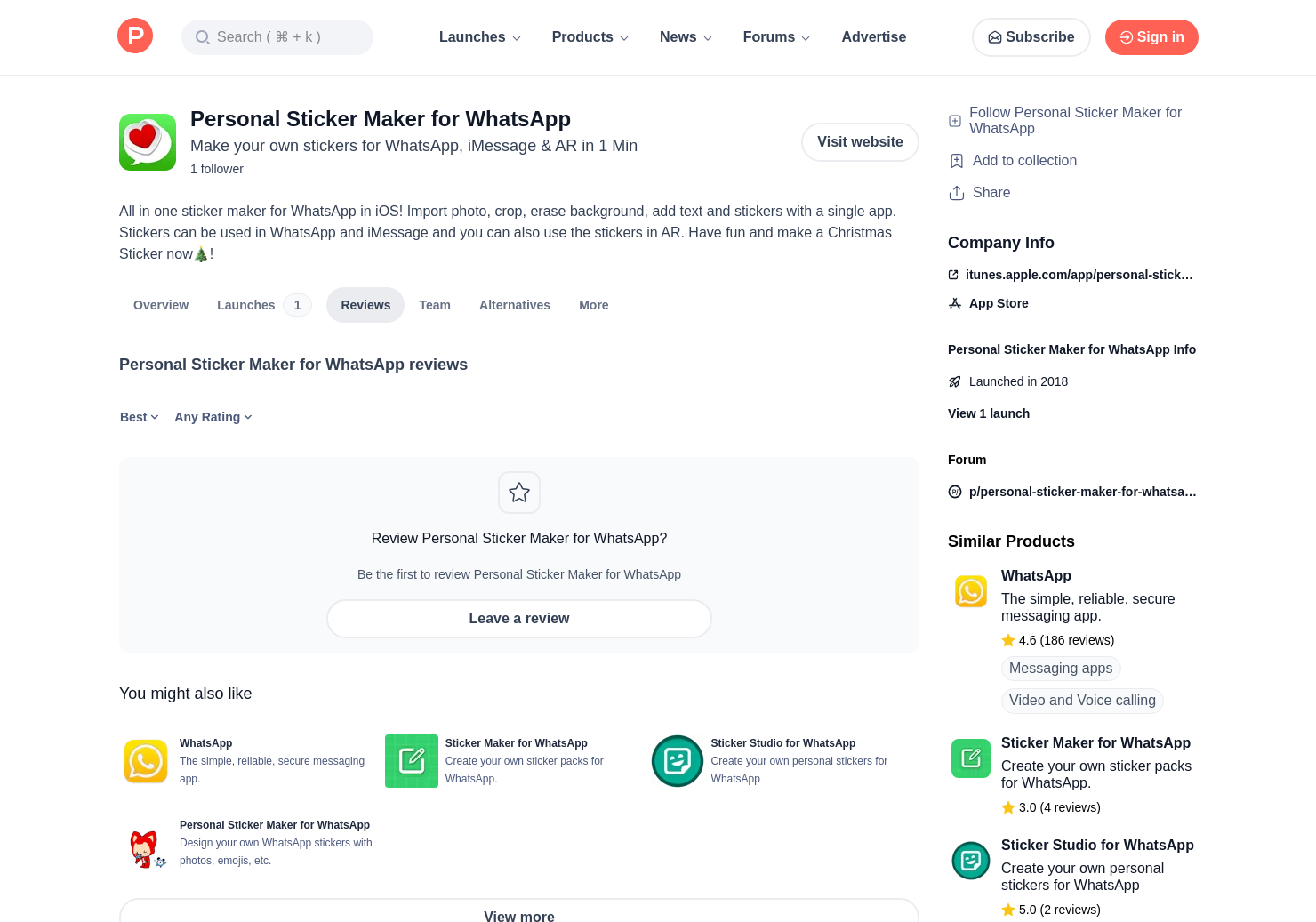This screenshot has height=922, width=1316.
Task: Open the Best sort dropdown
Action: (x=140, y=417)
